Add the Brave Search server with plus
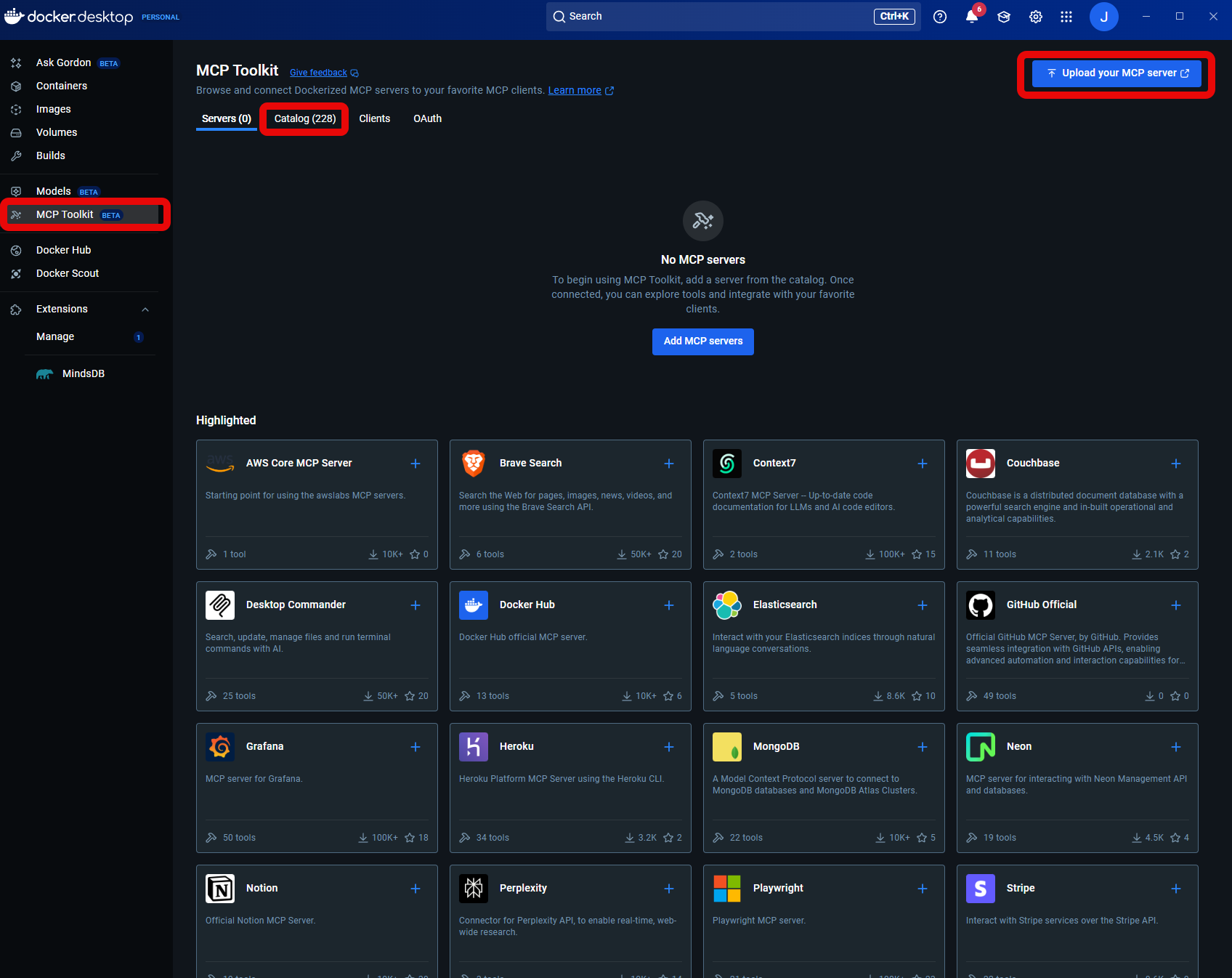Viewport: 1232px width, 978px height. tap(669, 464)
